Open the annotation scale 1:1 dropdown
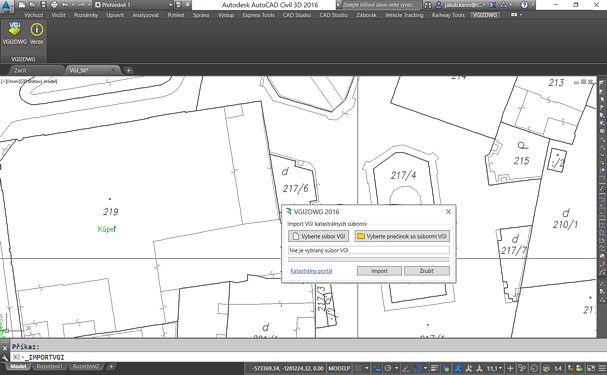 pyautogui.click(x=494, y=368)
